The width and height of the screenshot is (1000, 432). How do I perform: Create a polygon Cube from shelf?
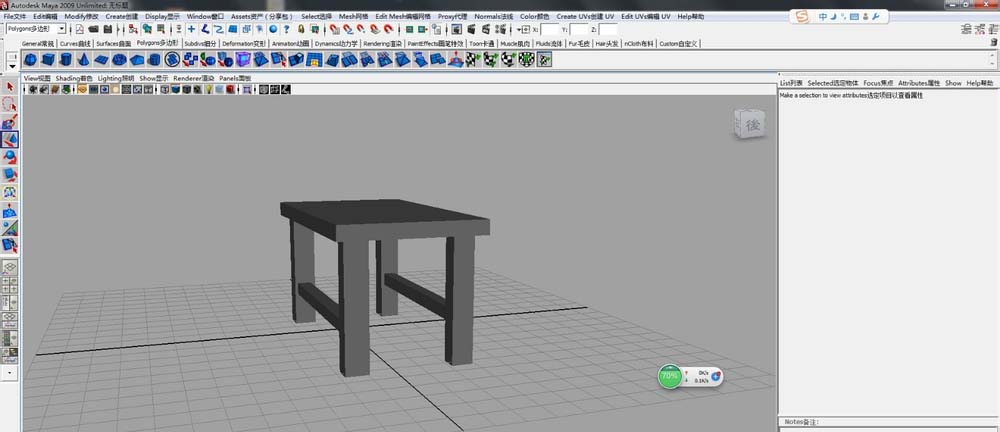click(x=48, y=60)
